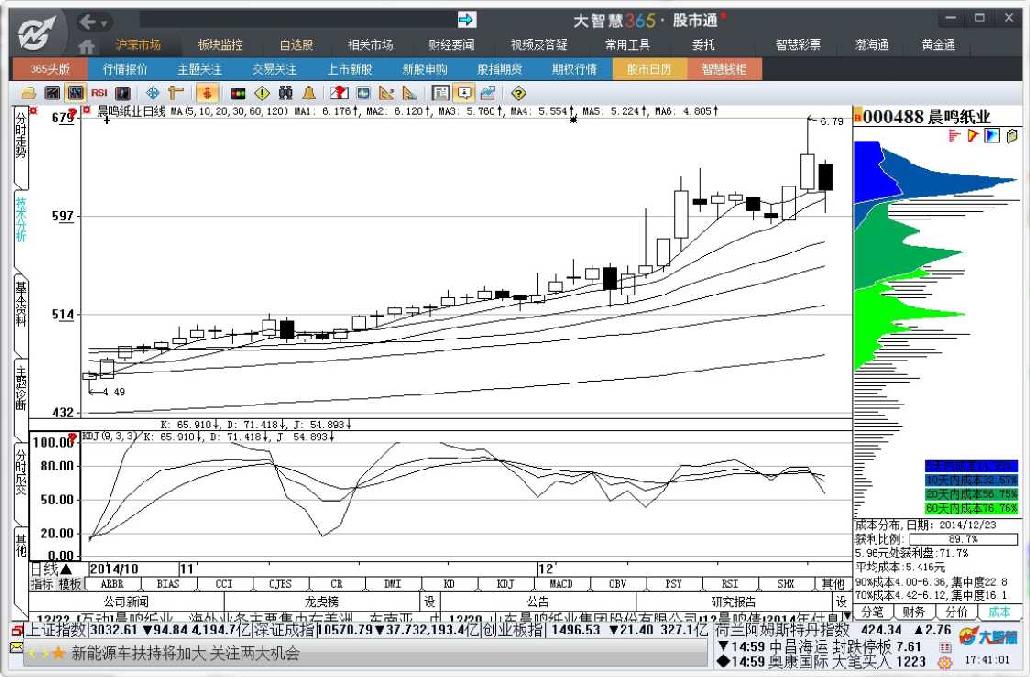Switch to 财务 tab in right panel

914,612
